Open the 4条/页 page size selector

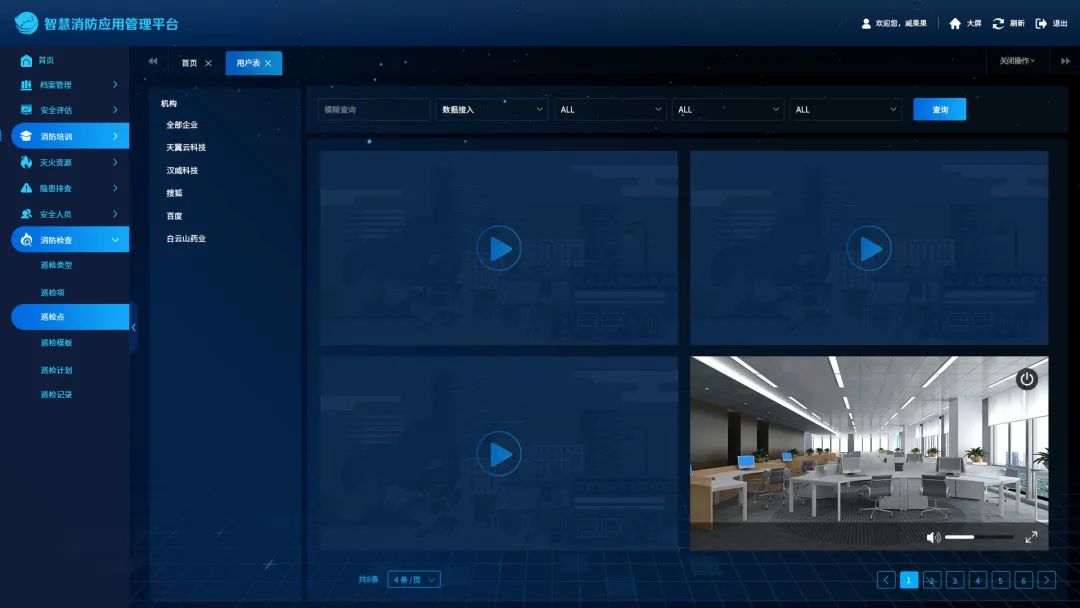coord(414,579)
